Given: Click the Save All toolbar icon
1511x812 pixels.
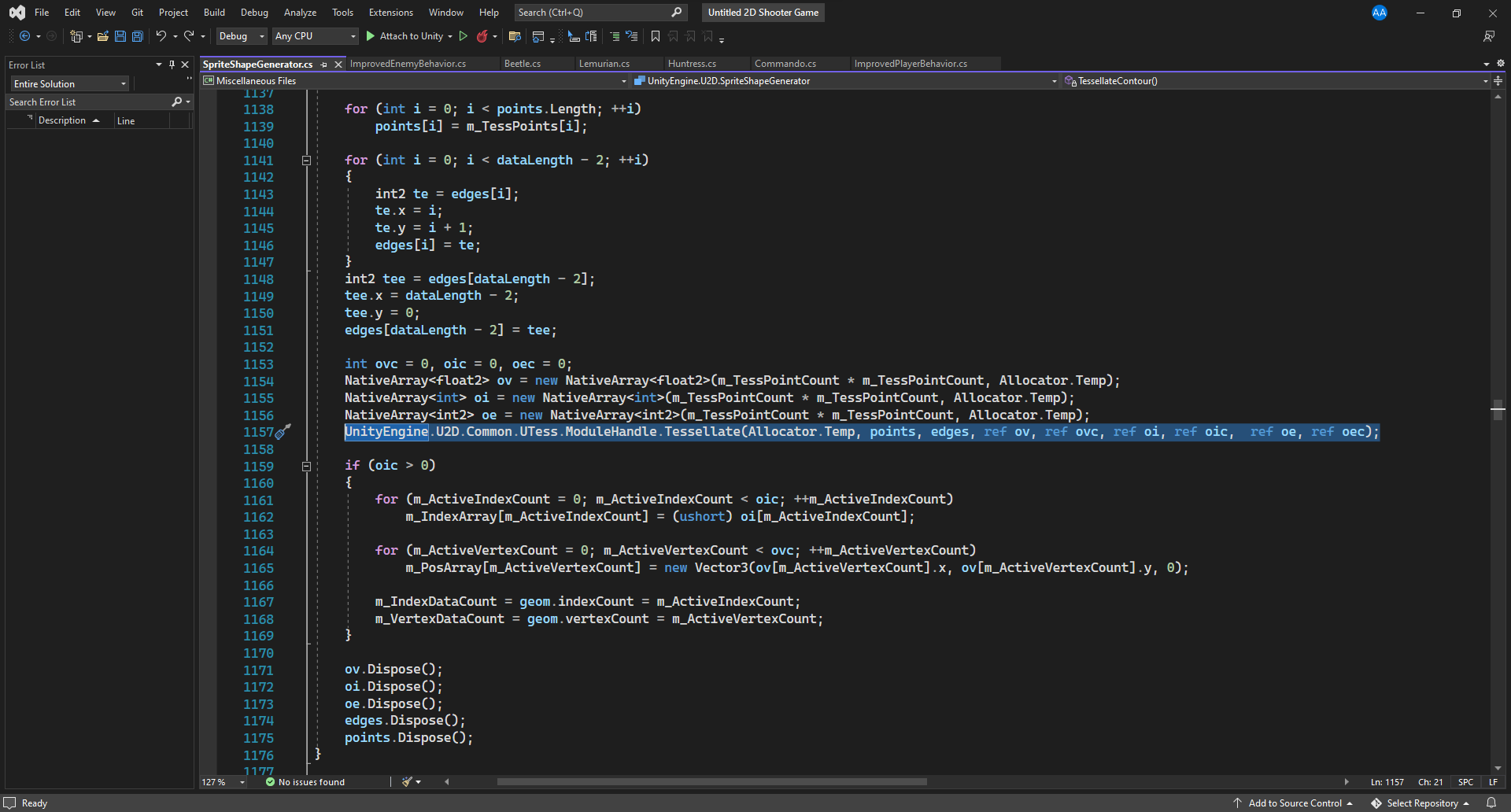Looking at the screenshot, I should pyautogui.click(x=138, y=36).
